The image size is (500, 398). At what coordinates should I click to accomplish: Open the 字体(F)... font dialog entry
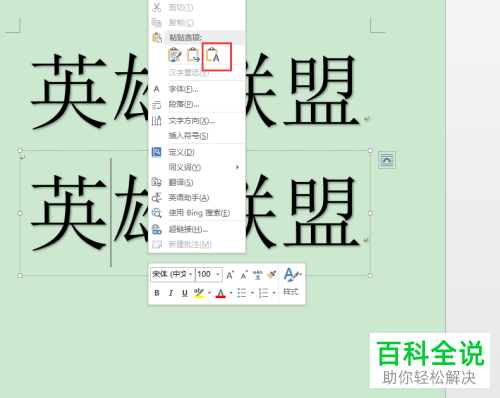coord(183,89)
